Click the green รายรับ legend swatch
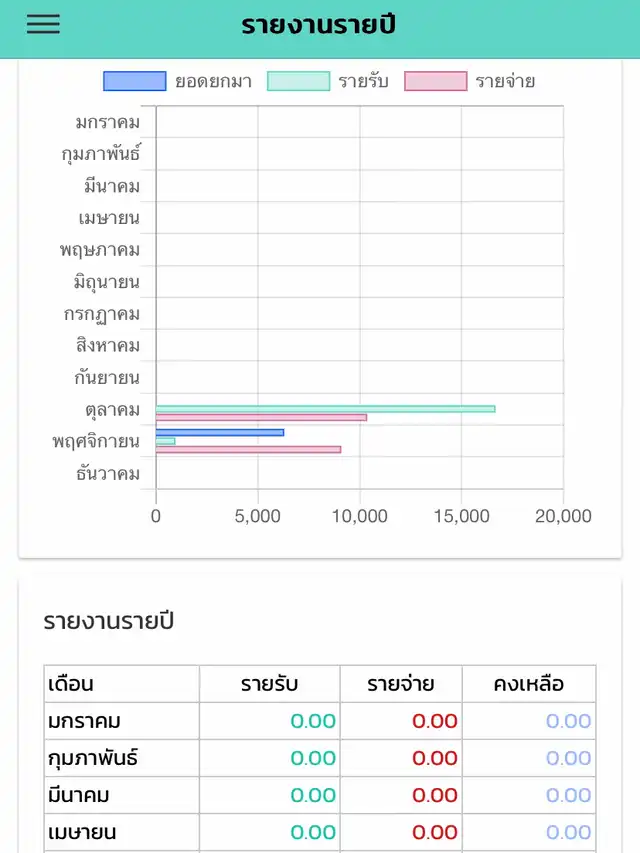Image resolution: width=640 pixels, height=853 pixels. pyautogui.click(x=298, y=82)
